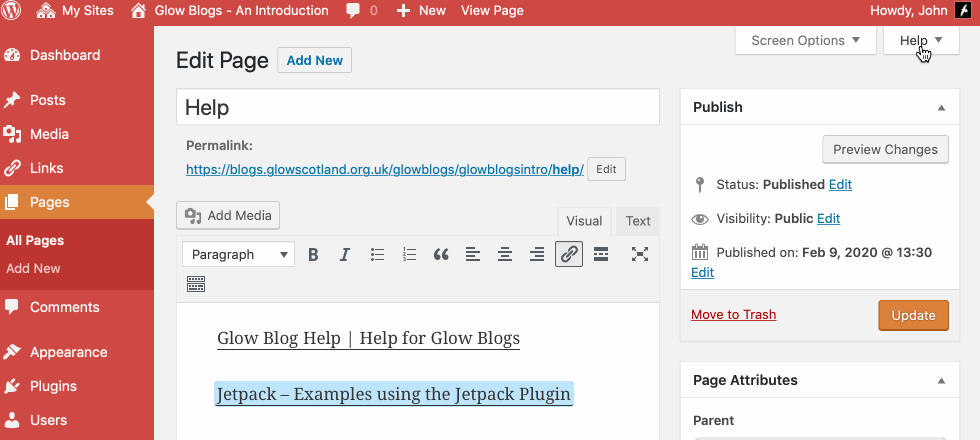Expand the Help tab dropdown
The image size is (980, 440).
point(921,41)
